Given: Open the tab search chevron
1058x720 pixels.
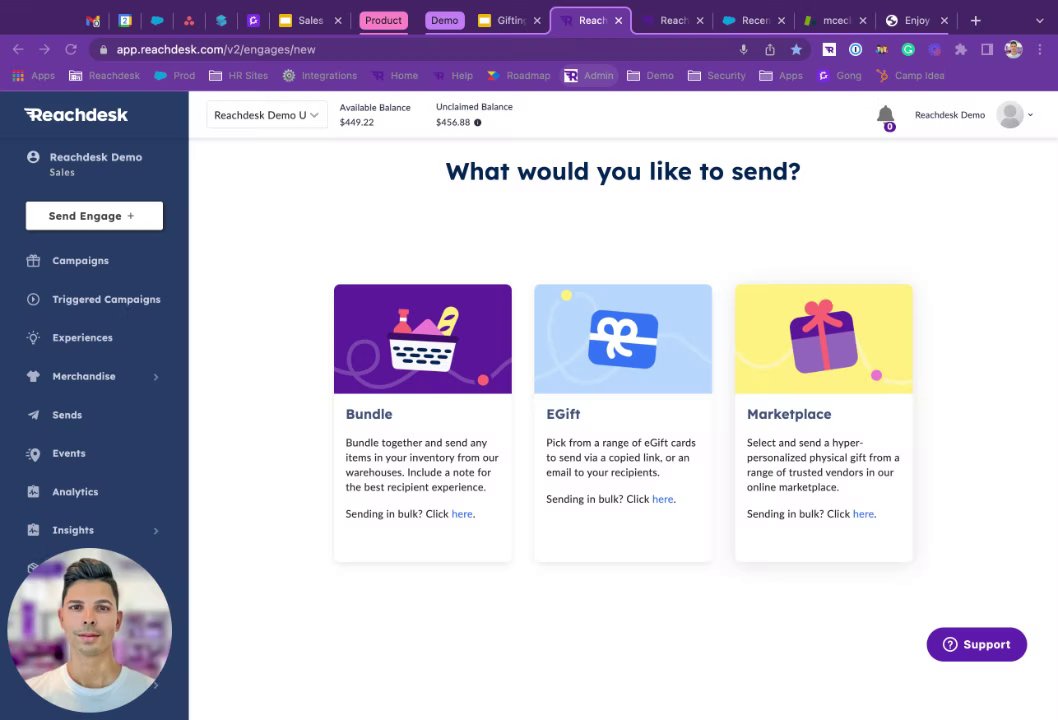Looking at the screenshot, I should pyautogui.click(x=1040, y=21).
